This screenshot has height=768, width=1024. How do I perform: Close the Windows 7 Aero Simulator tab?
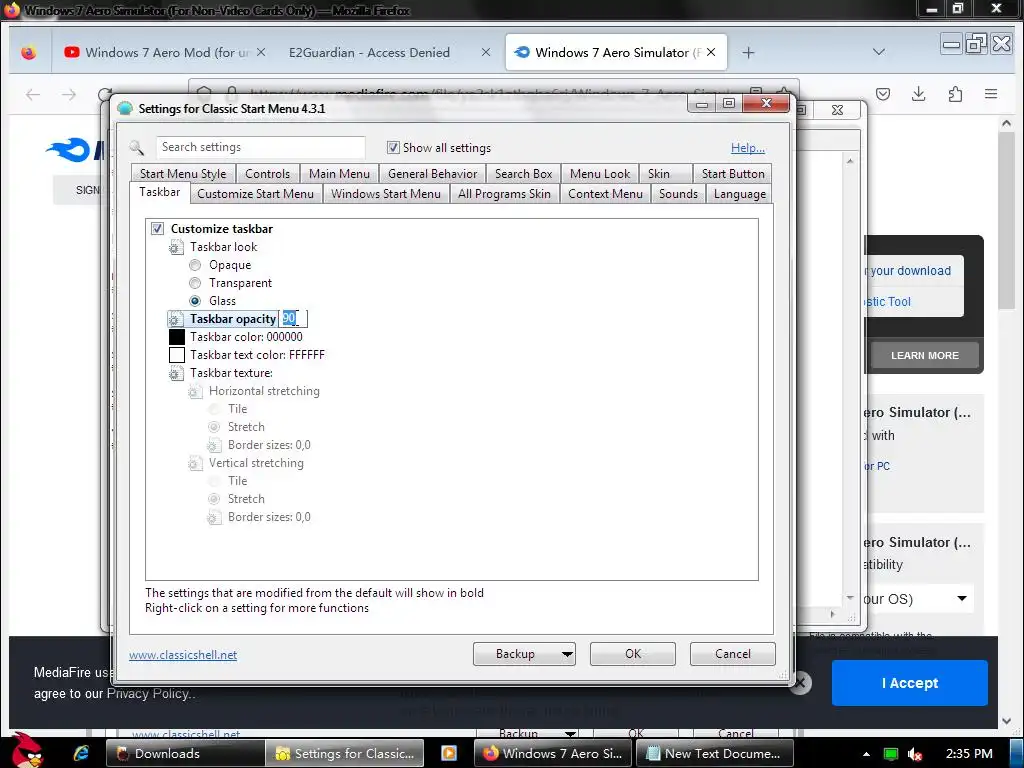click(711, 52)
